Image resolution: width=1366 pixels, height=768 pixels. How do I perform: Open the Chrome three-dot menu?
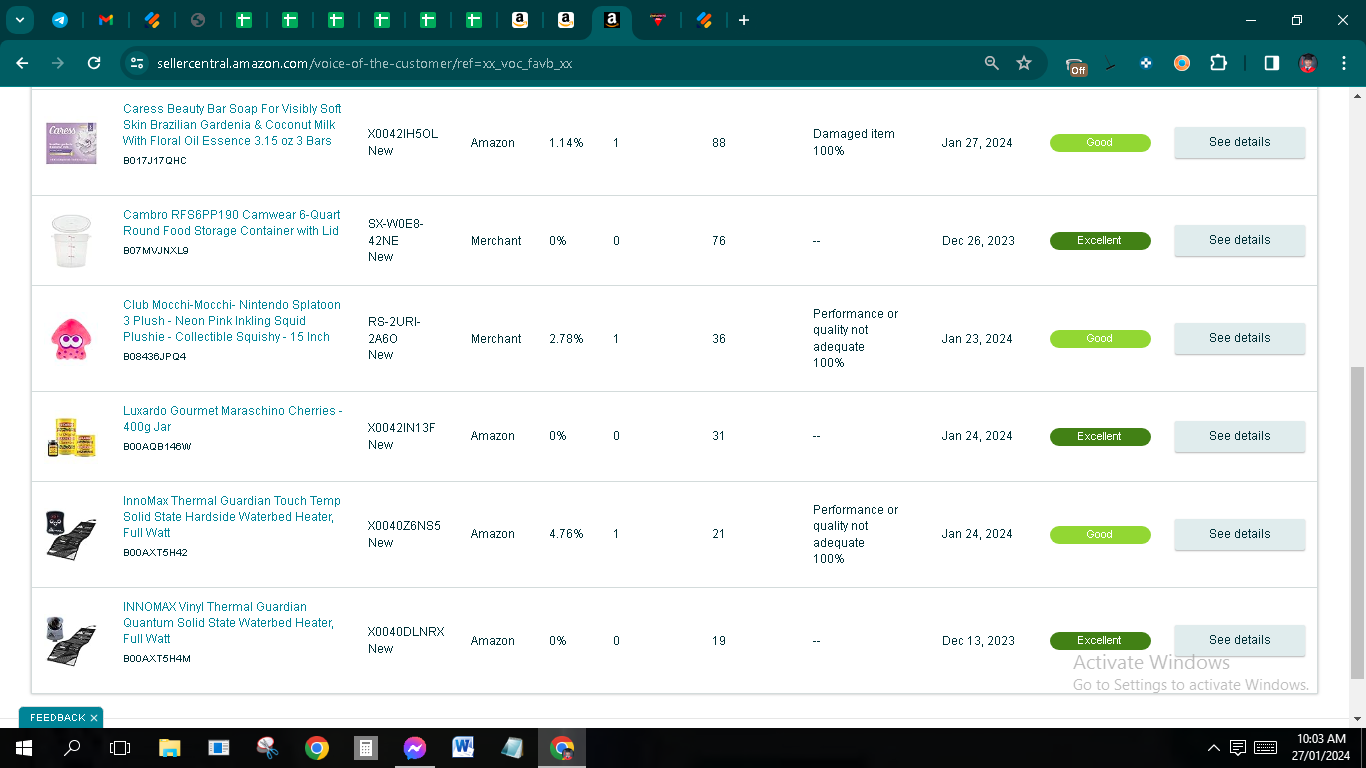click(x=1343, y=63)
